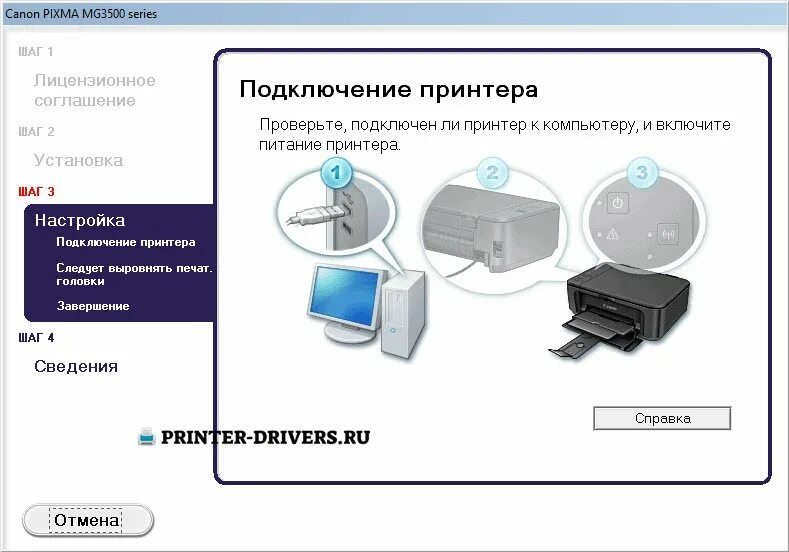Image resolution: width=789 pixels, height=552 pixels.
Task: Open help with the Справка button
Action: point(662,418)
